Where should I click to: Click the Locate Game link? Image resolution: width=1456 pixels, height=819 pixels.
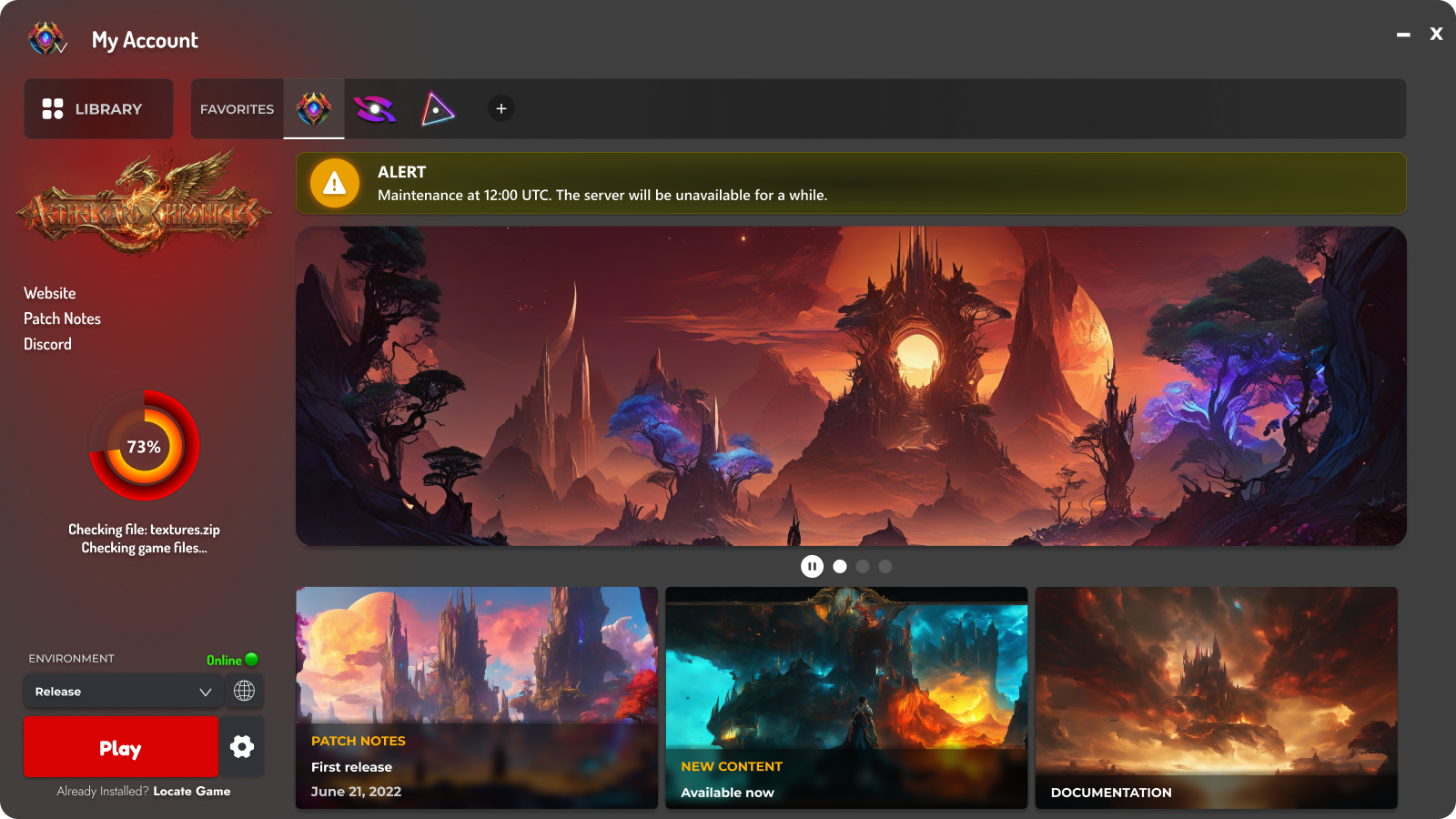(193, 791)
